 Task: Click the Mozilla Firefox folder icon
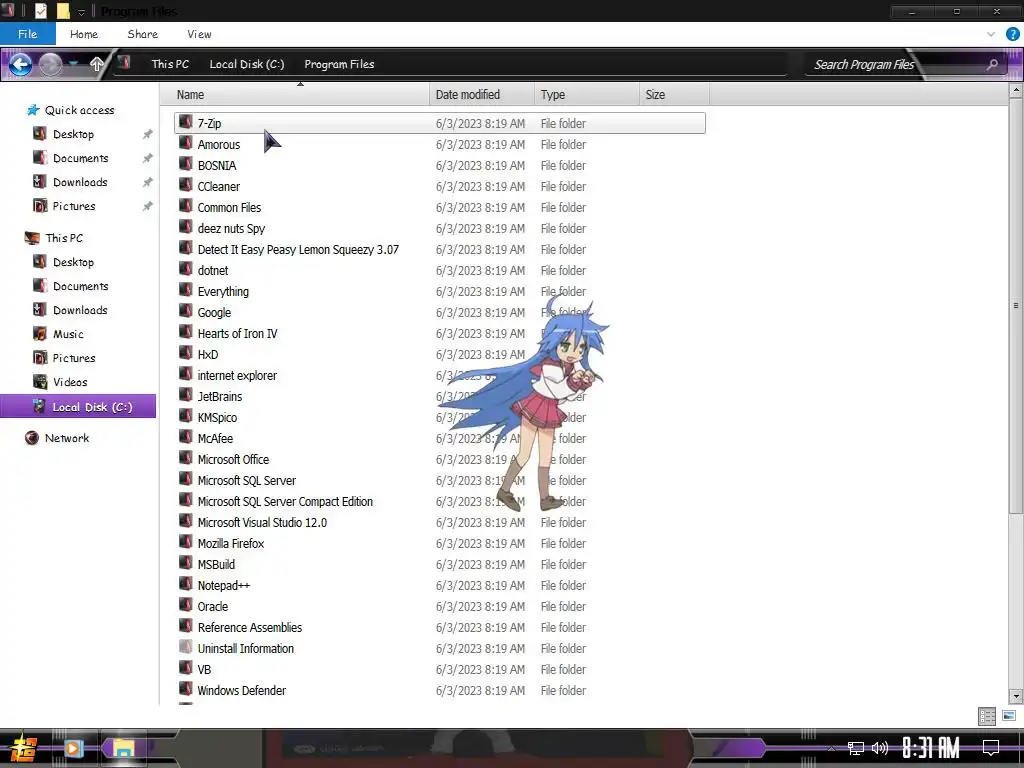185,542
